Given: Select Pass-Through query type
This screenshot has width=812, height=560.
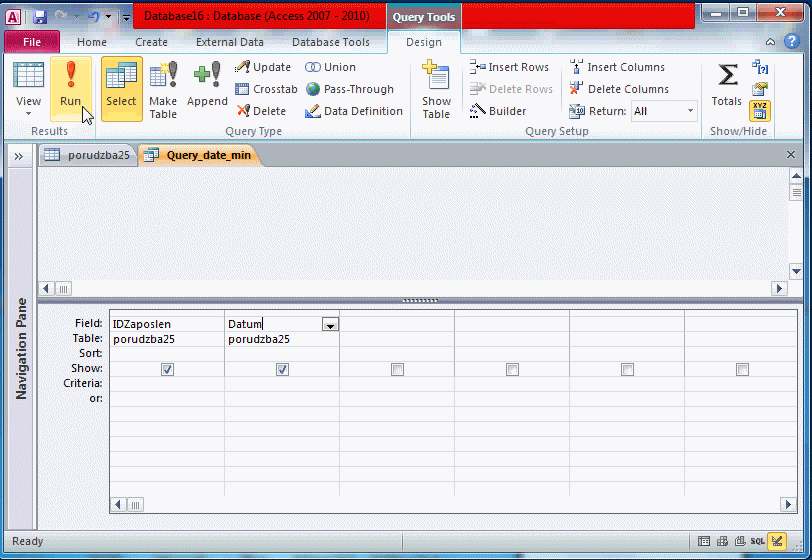Looking at the screenshot, I should point(350,89).
